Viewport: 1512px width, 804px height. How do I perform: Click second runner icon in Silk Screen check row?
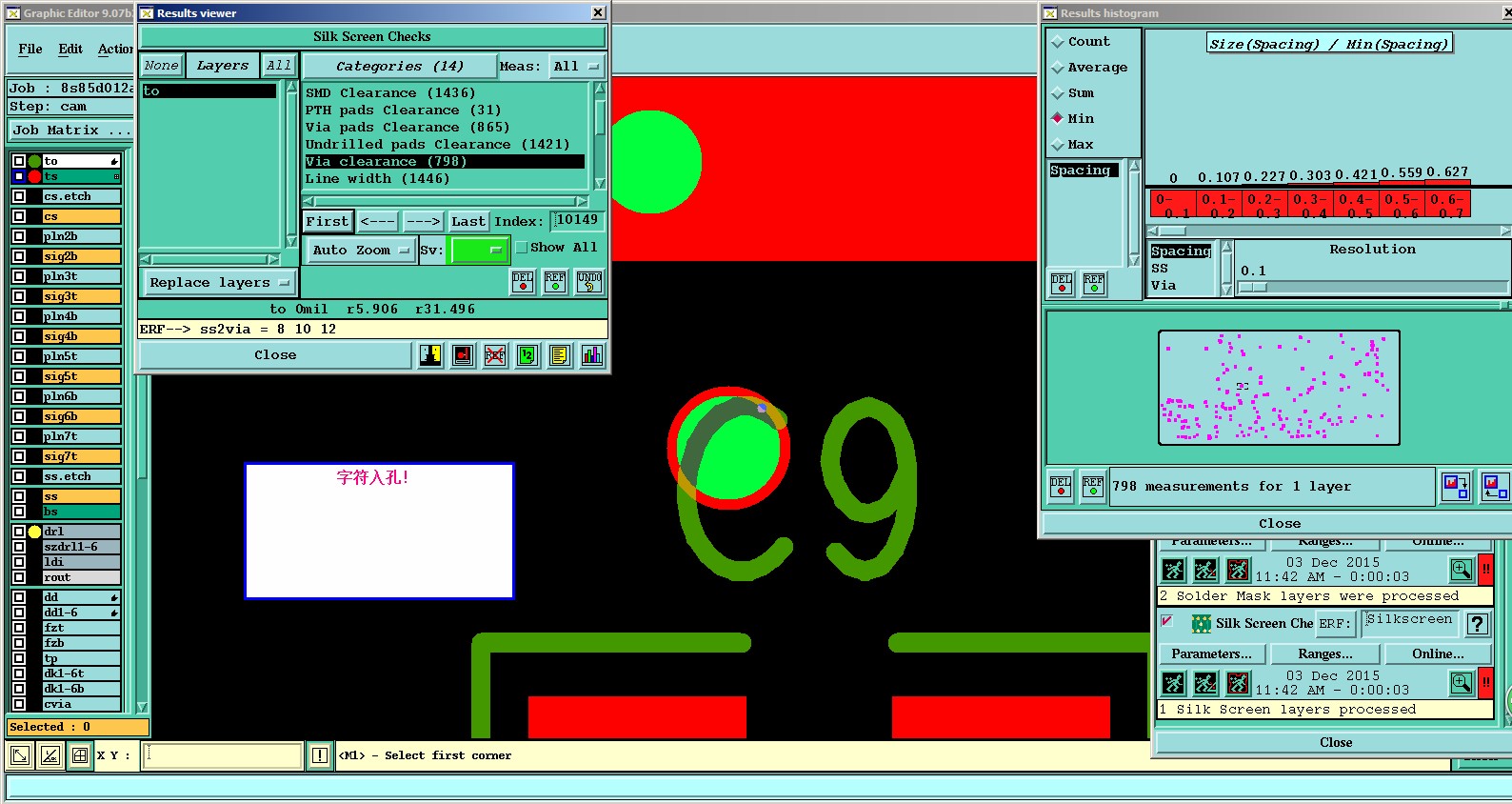pos(1205,683)
